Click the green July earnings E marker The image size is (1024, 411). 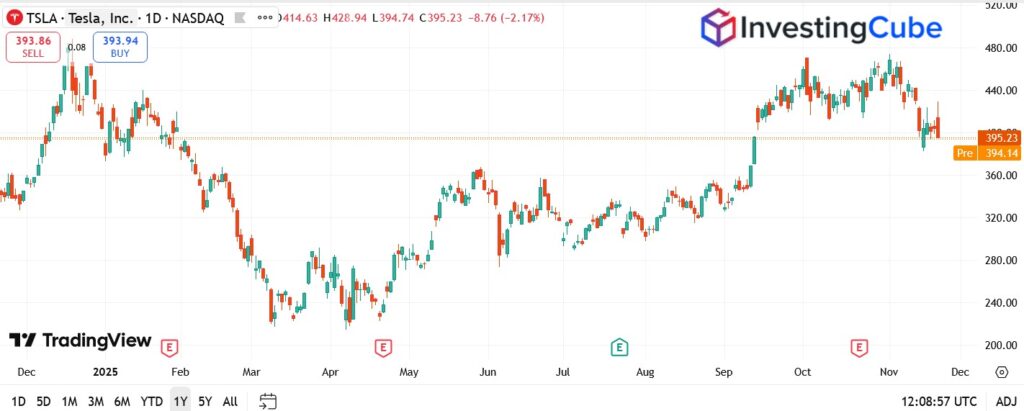point(620,347)
